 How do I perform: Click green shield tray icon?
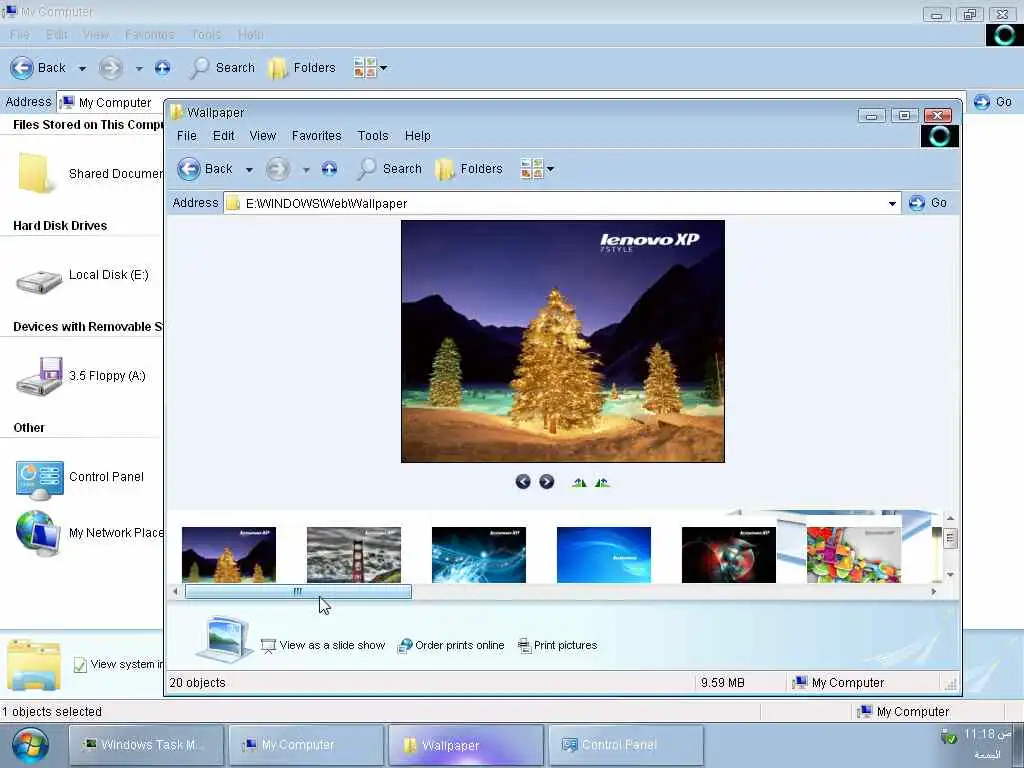(x=949, y=737)
